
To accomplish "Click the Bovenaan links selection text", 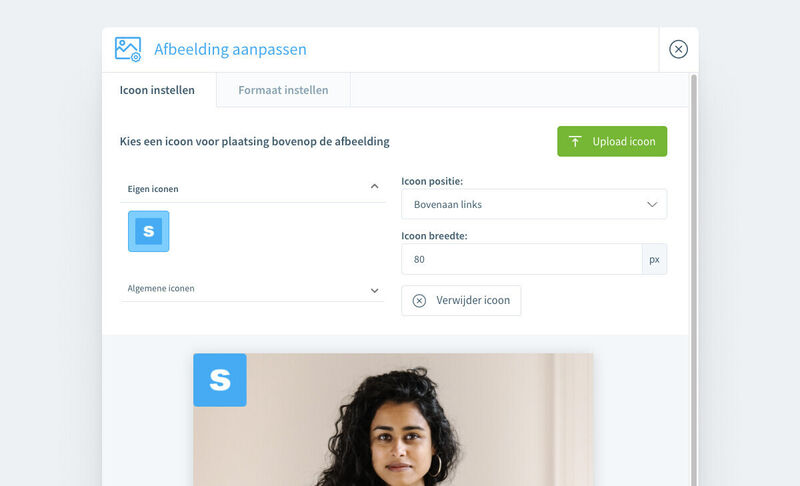I will [x=447, y=204].
